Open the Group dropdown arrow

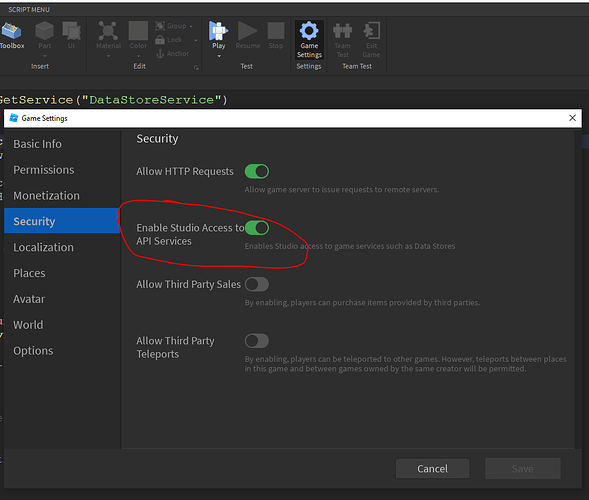pos(191,26)
